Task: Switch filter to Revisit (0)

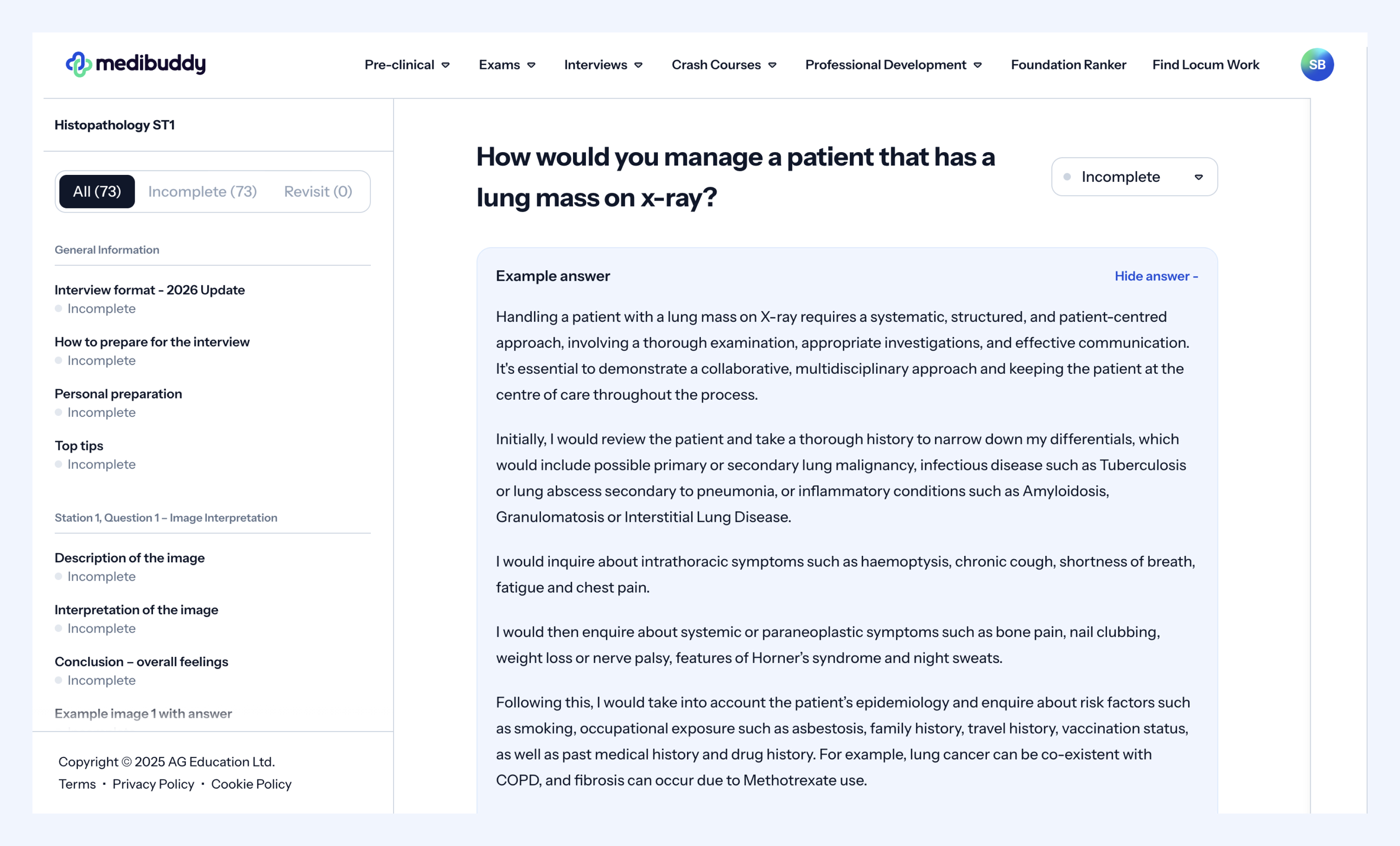Action: click(318, 192)
